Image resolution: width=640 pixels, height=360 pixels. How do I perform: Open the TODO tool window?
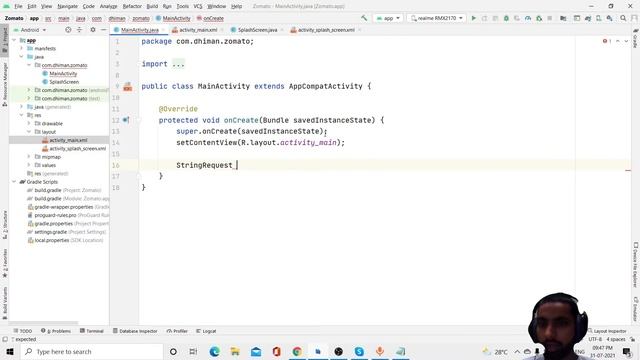[22, 331]
